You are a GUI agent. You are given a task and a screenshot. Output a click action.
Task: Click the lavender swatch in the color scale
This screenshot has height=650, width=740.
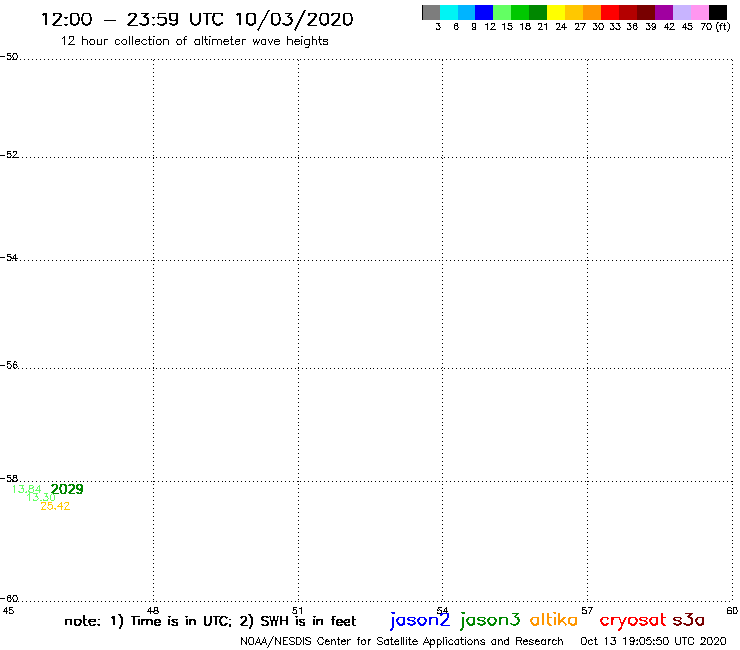point(681,12)
